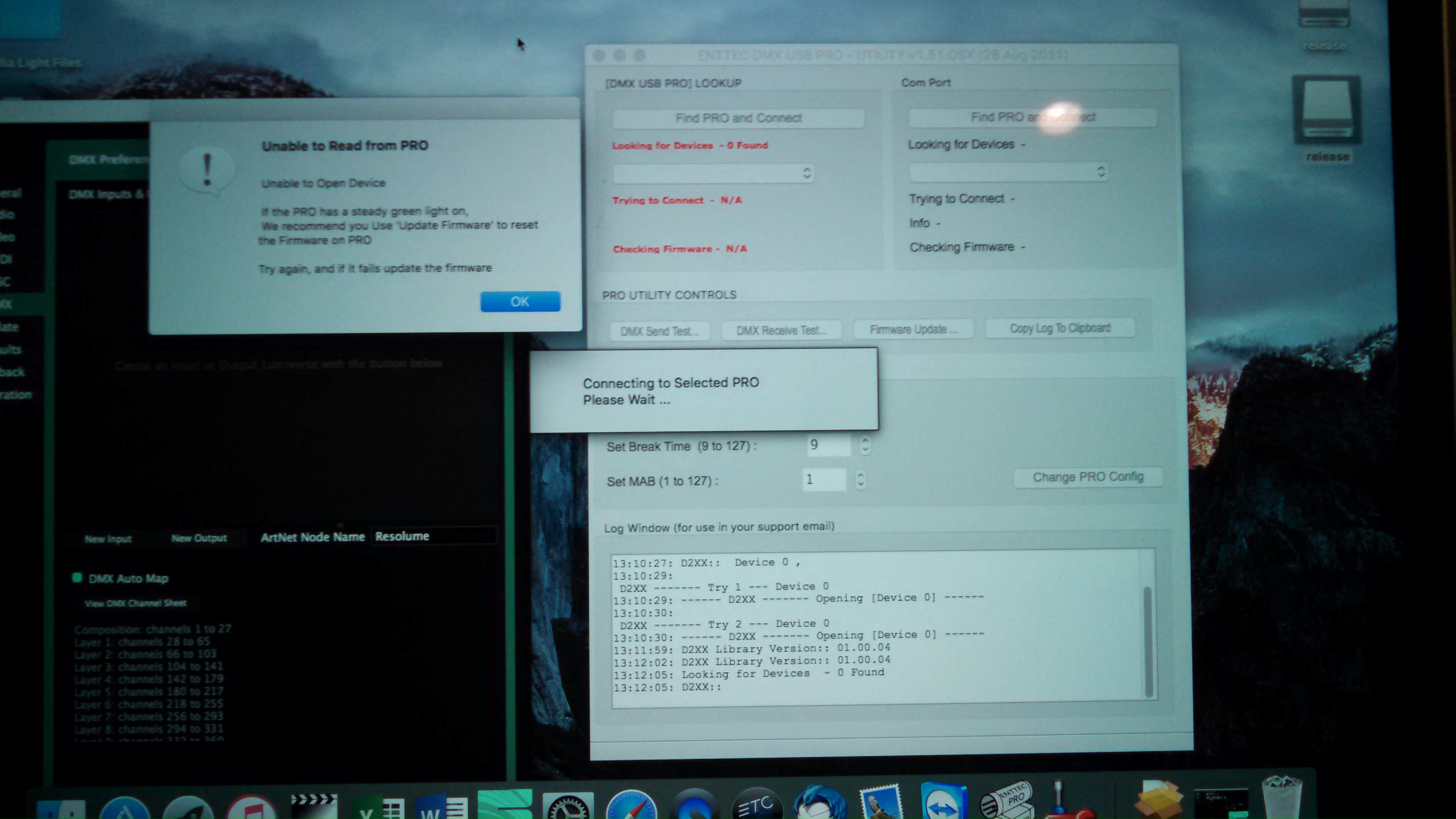Toggle DMX Auto Map indicator

coord(78,577)
